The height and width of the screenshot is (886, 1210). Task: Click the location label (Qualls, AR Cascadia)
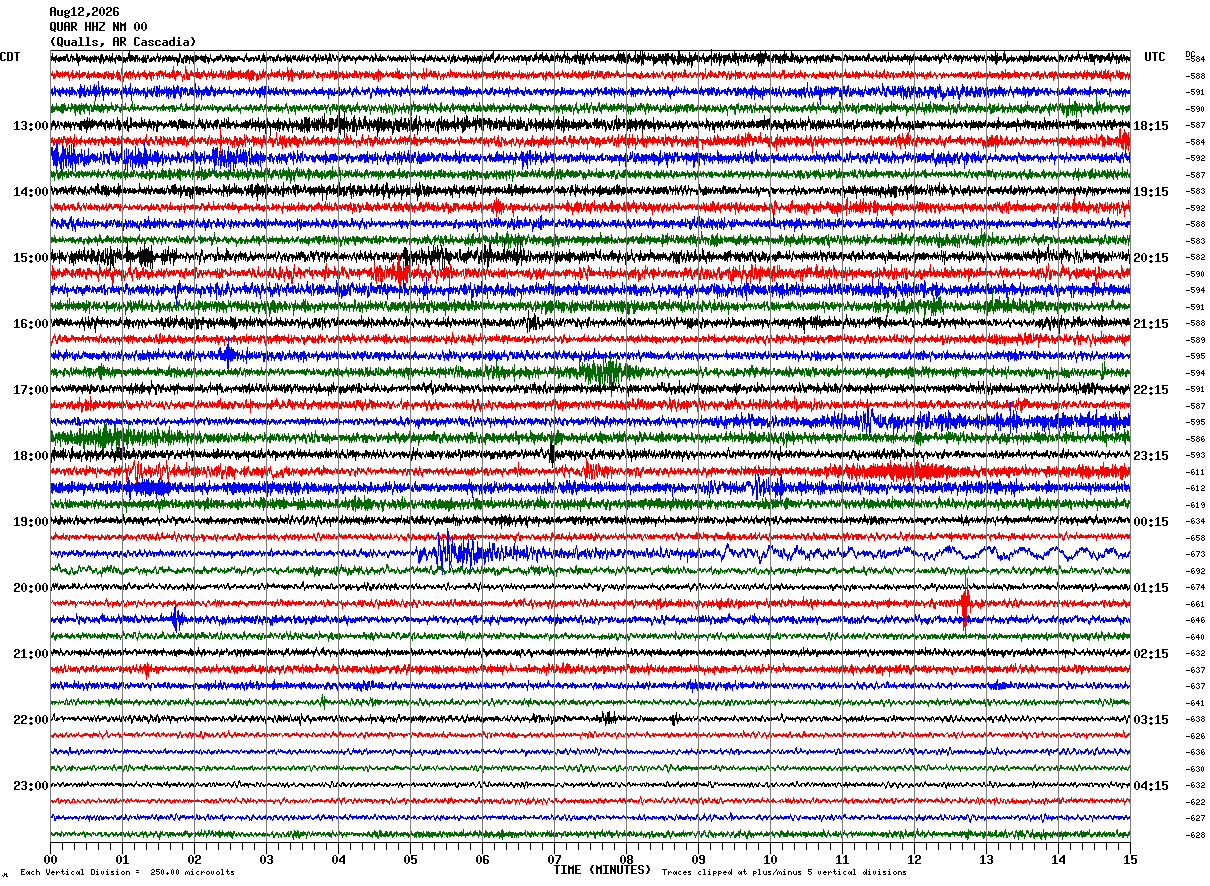tap(123, 42)
